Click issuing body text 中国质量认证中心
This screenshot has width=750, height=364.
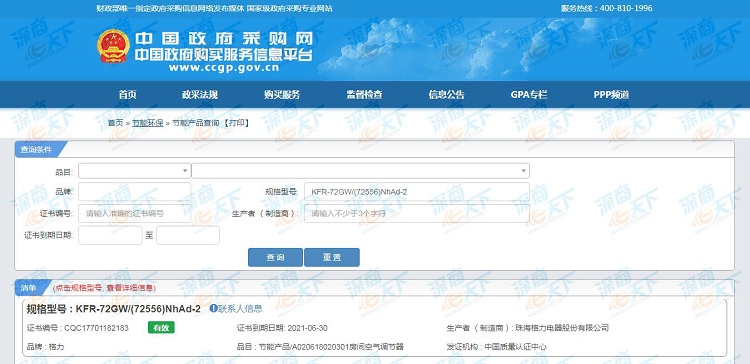point(515,347)
